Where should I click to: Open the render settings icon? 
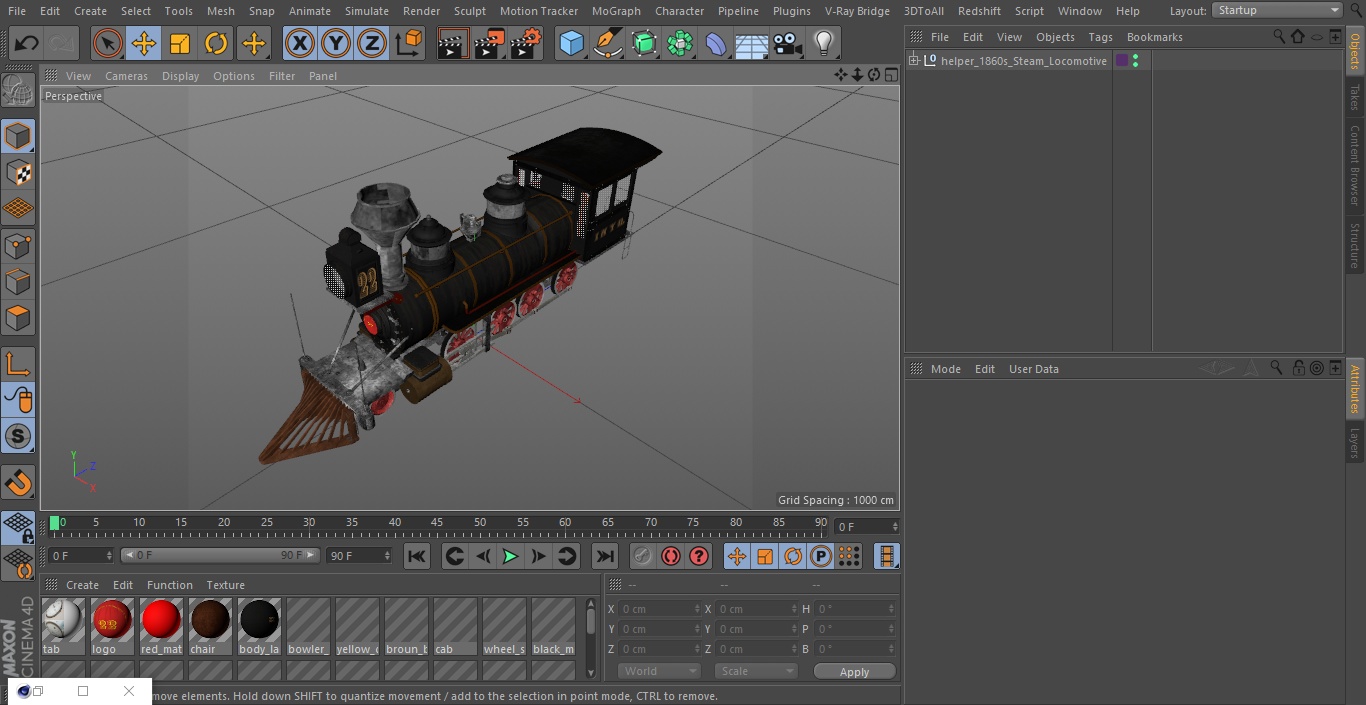[x=526, y=43]
